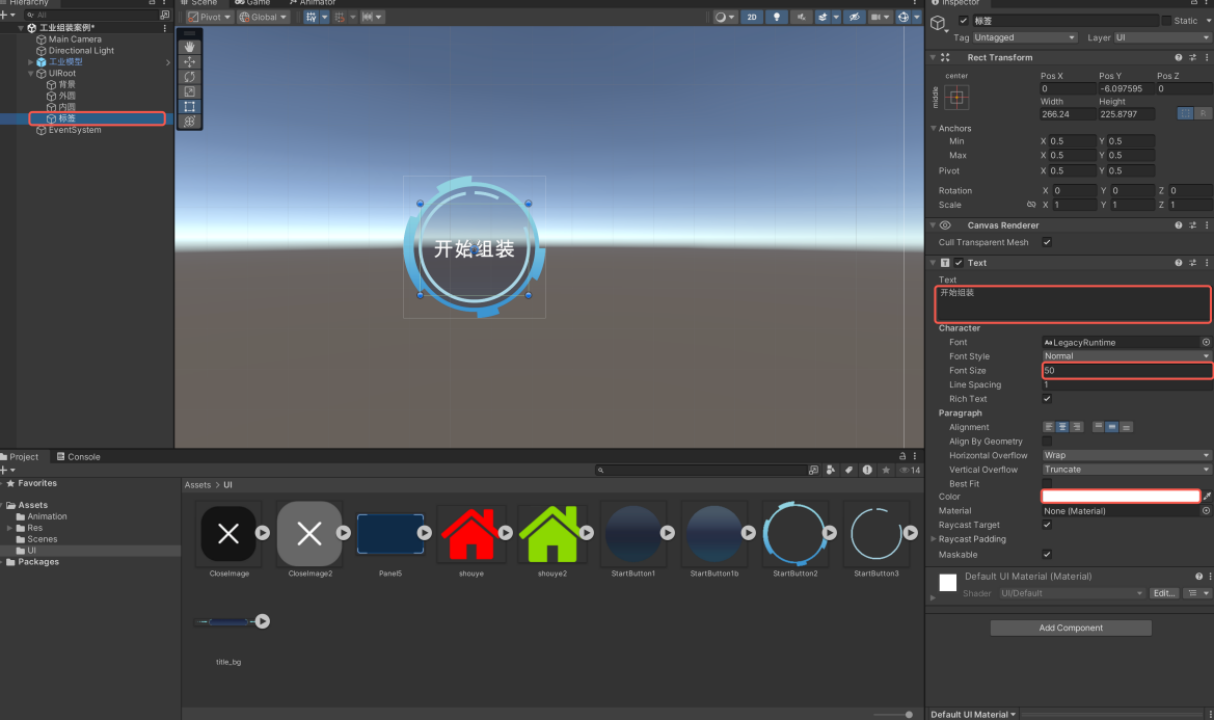Collapse the Anchors section
Screen dimensions: 1214x720
coord(933,129)
